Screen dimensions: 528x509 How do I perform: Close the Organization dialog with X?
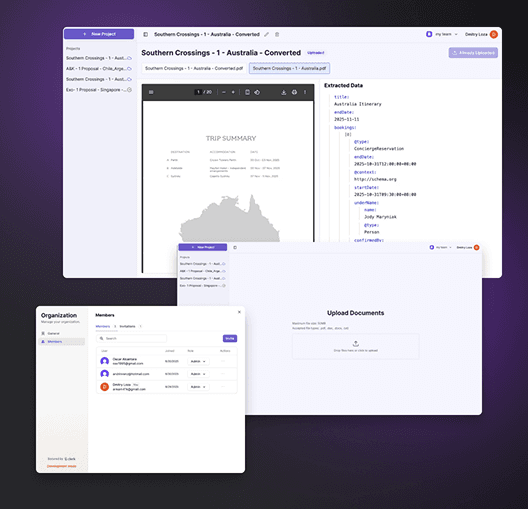tap(239, 312)
